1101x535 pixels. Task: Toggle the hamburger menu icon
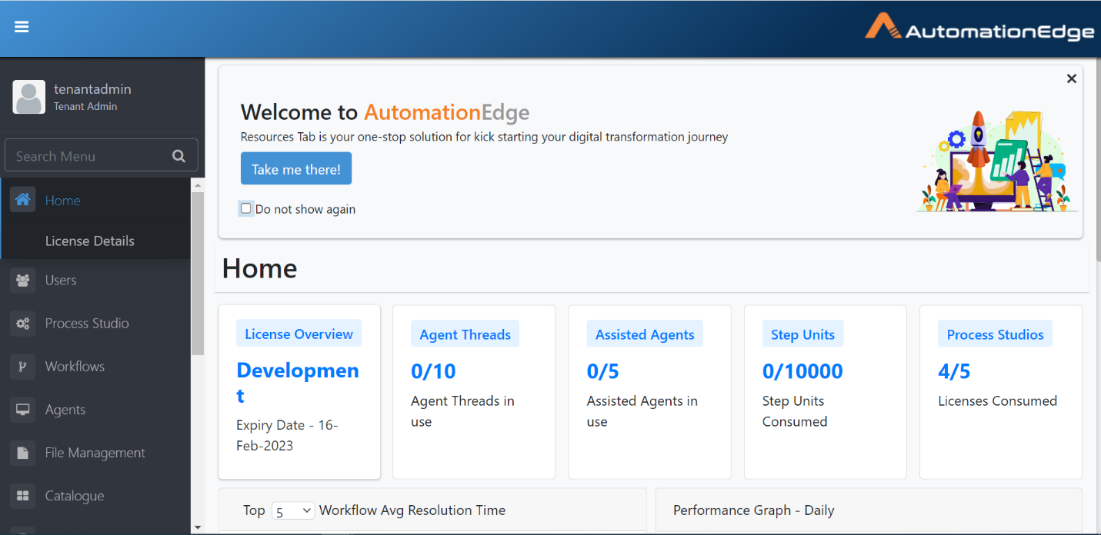click(22, 27)
